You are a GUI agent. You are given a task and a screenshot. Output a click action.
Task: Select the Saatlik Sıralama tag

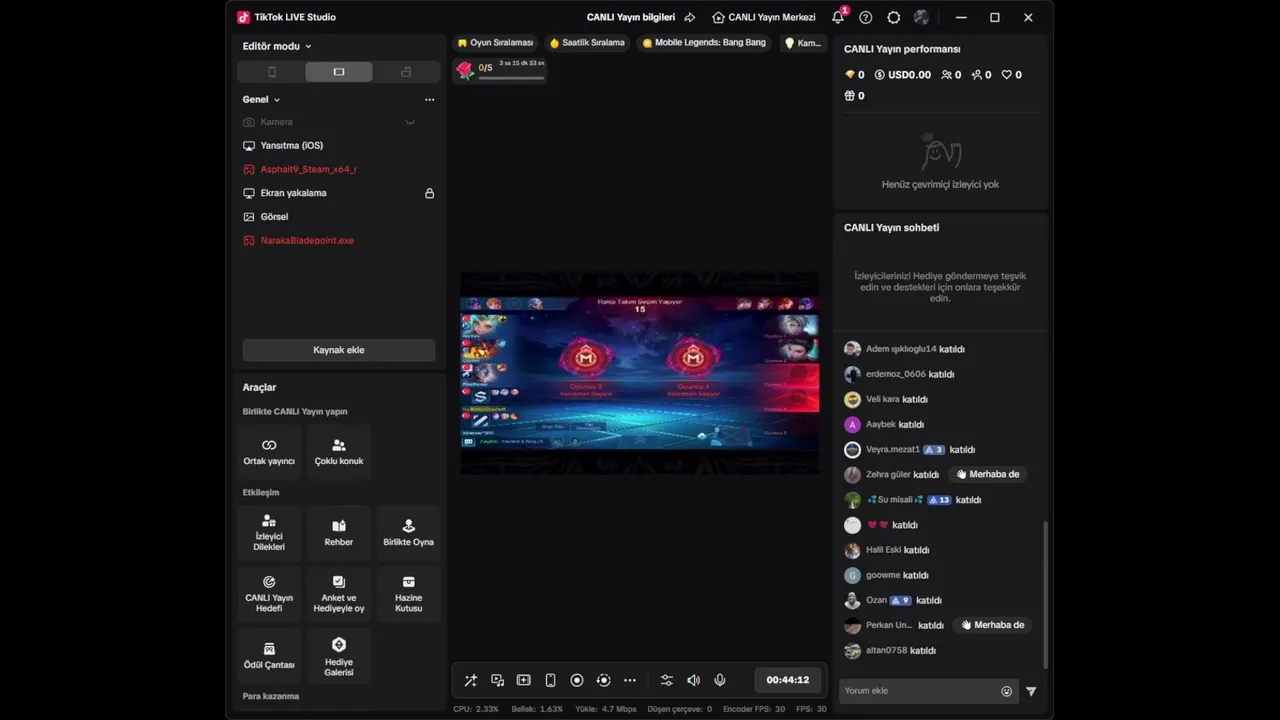[587, 43]
